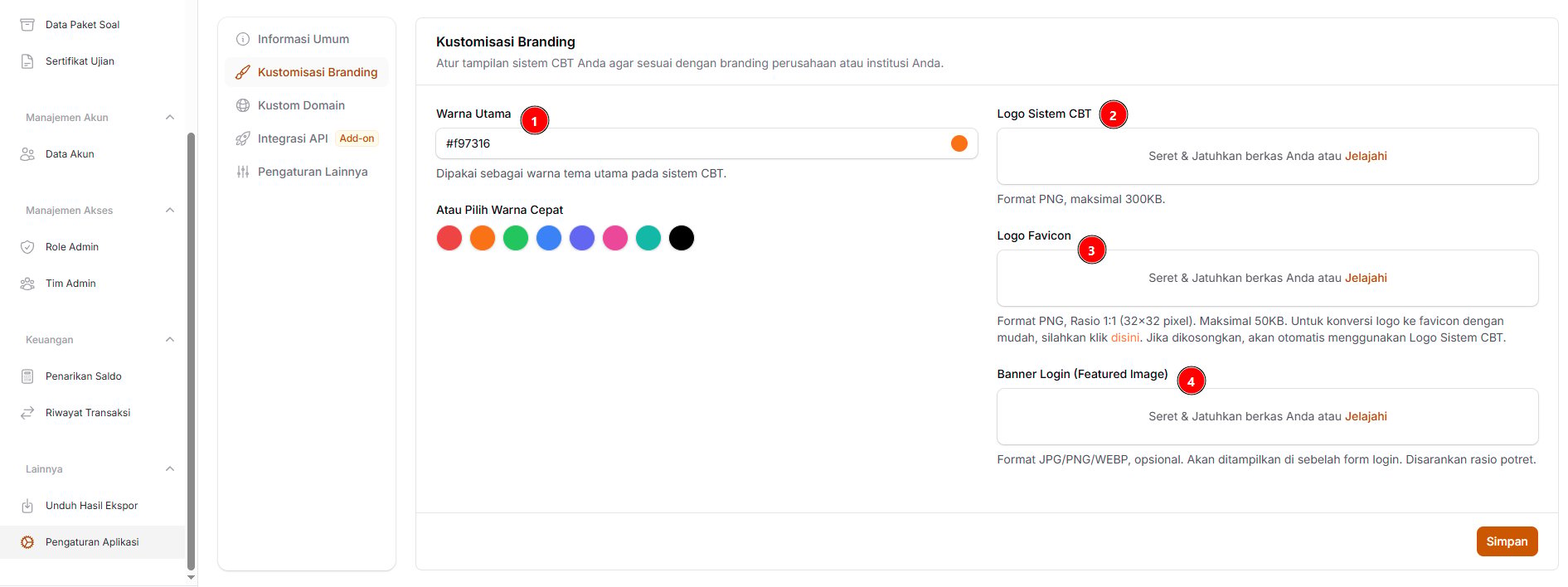Click the Kustom Domain globe icon
Viewport: 1568px width, 587px height.
pyautogui.click(x=243, y=105)
